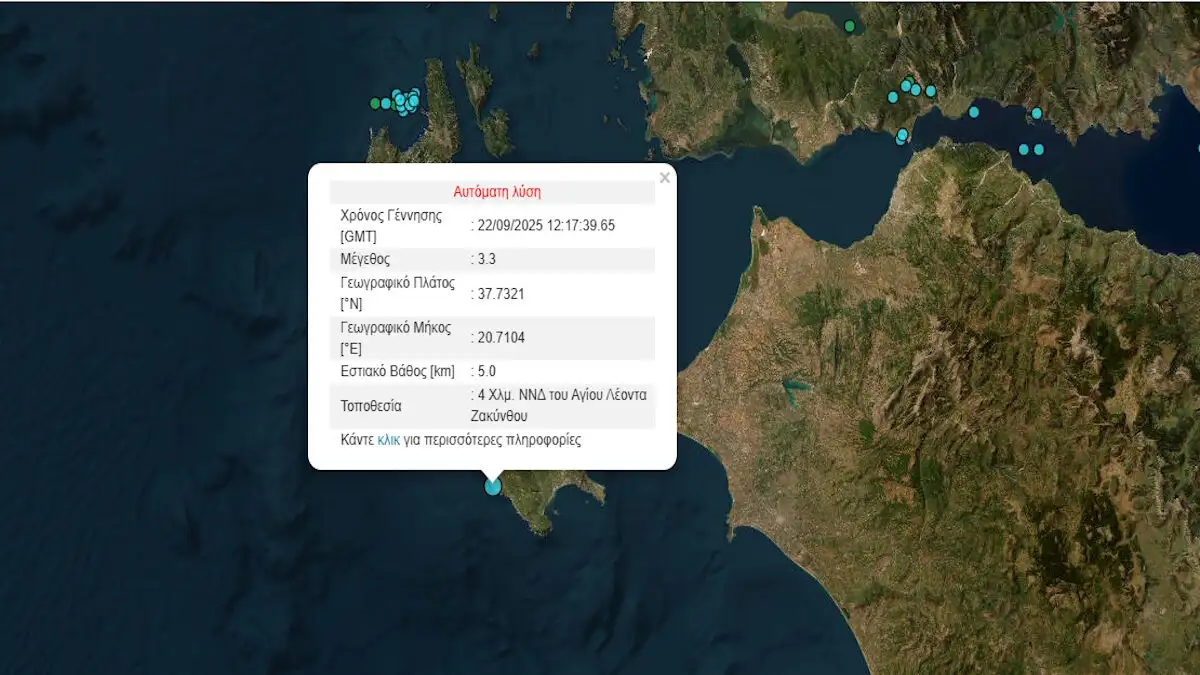The image size is (1200, 675).
Task: Select the lone green marker north of the gulf
Action: tap(850, 26)
